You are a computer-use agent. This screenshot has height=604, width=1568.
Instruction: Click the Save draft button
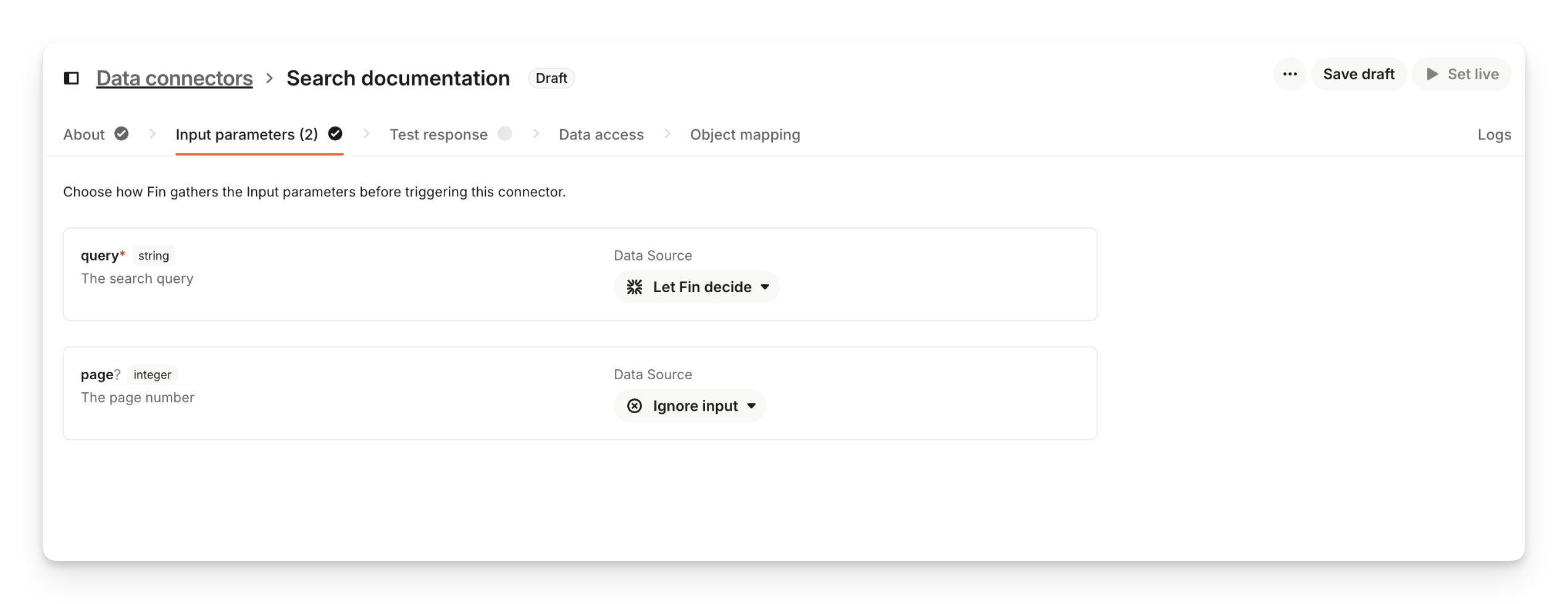point(1358,74)
